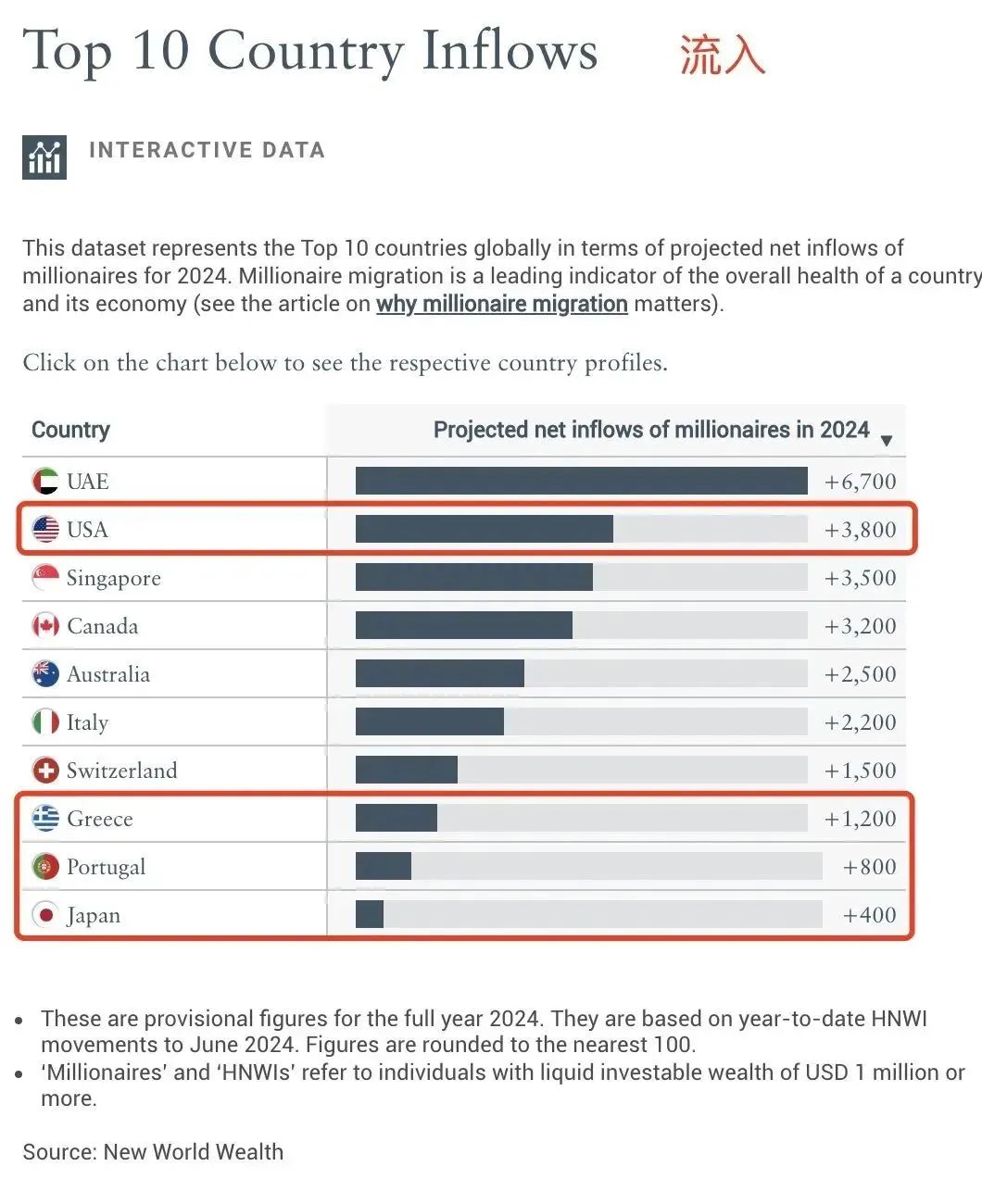Click the Italy flag icon
982x1204 pixels.
pos(45,721)
